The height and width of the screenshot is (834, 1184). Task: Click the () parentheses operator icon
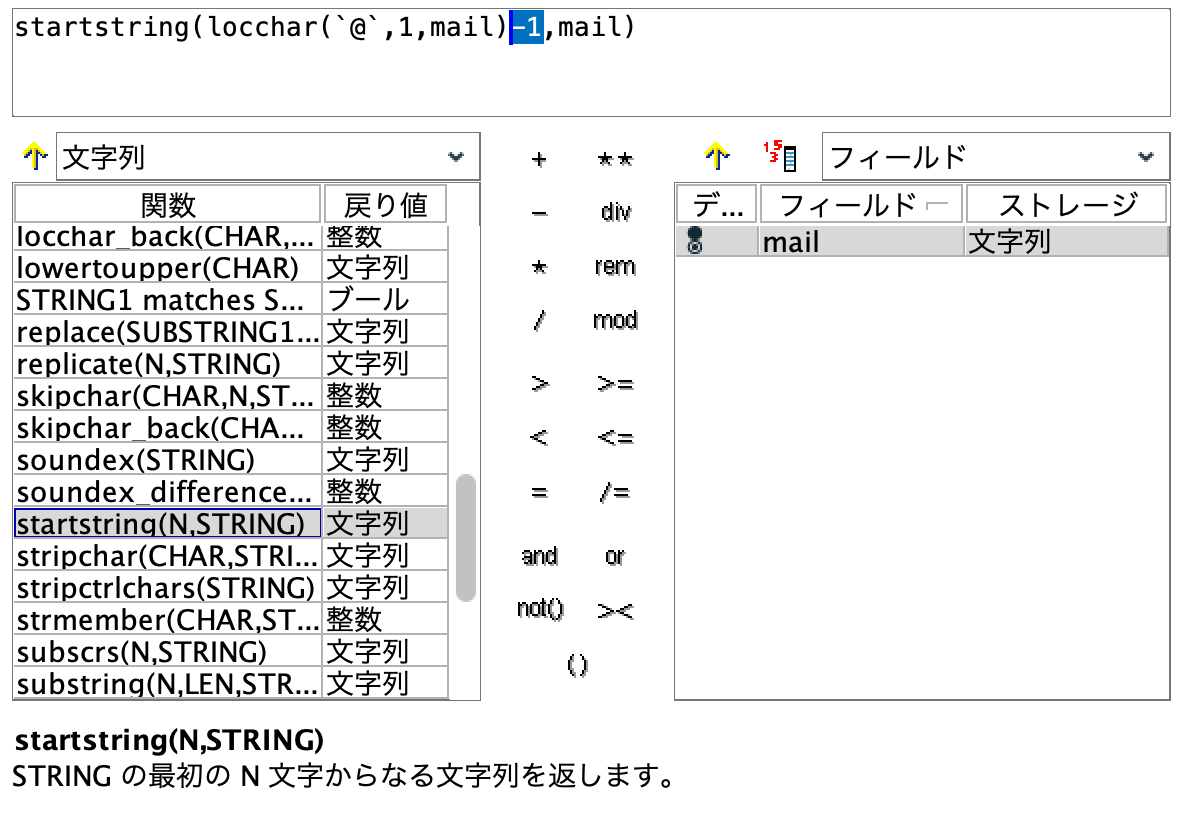click(x=578, y=663)
